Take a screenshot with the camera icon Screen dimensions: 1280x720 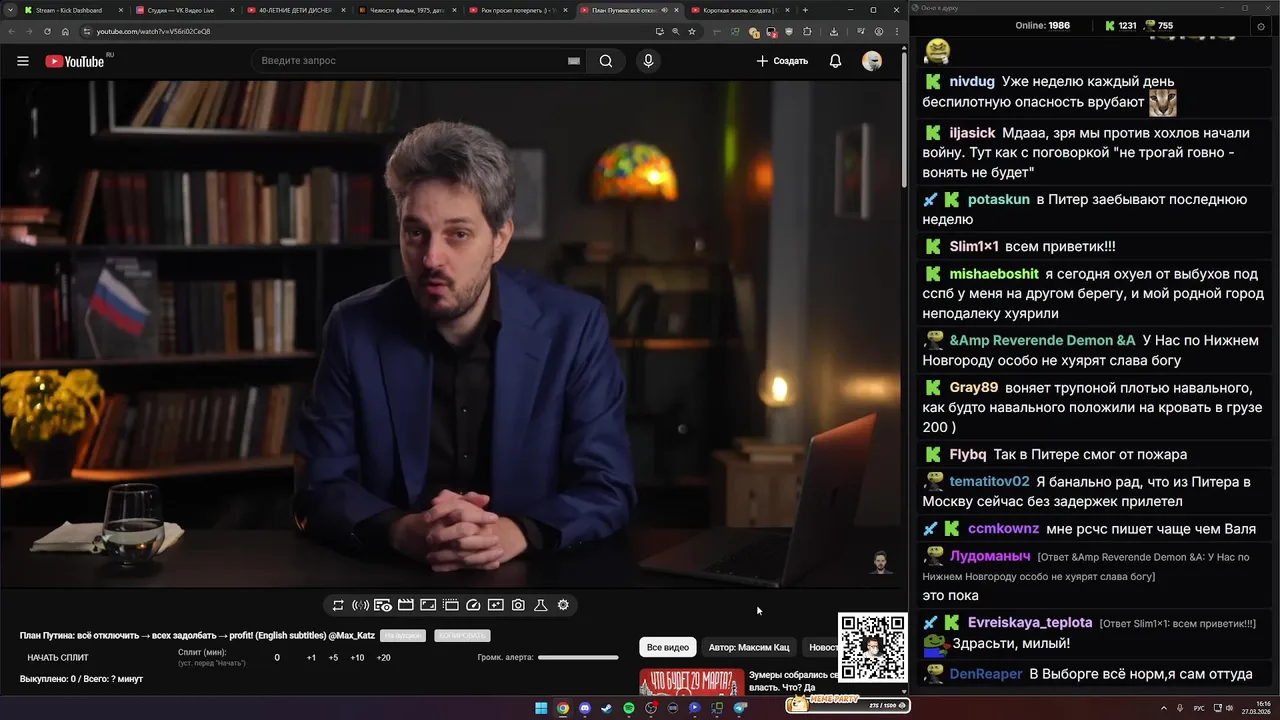tap(518, 605)
